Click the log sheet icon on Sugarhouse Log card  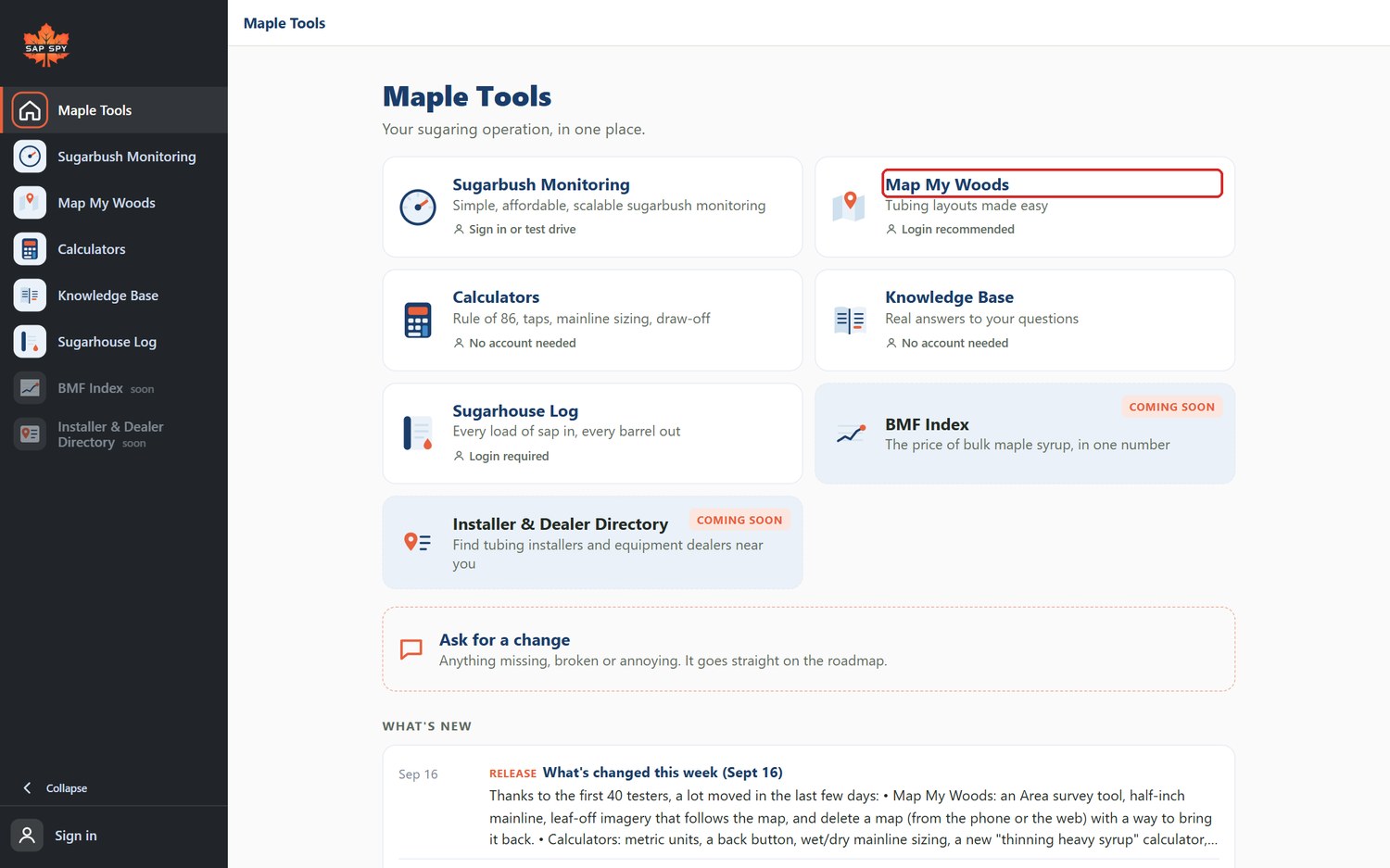point(418,434)
